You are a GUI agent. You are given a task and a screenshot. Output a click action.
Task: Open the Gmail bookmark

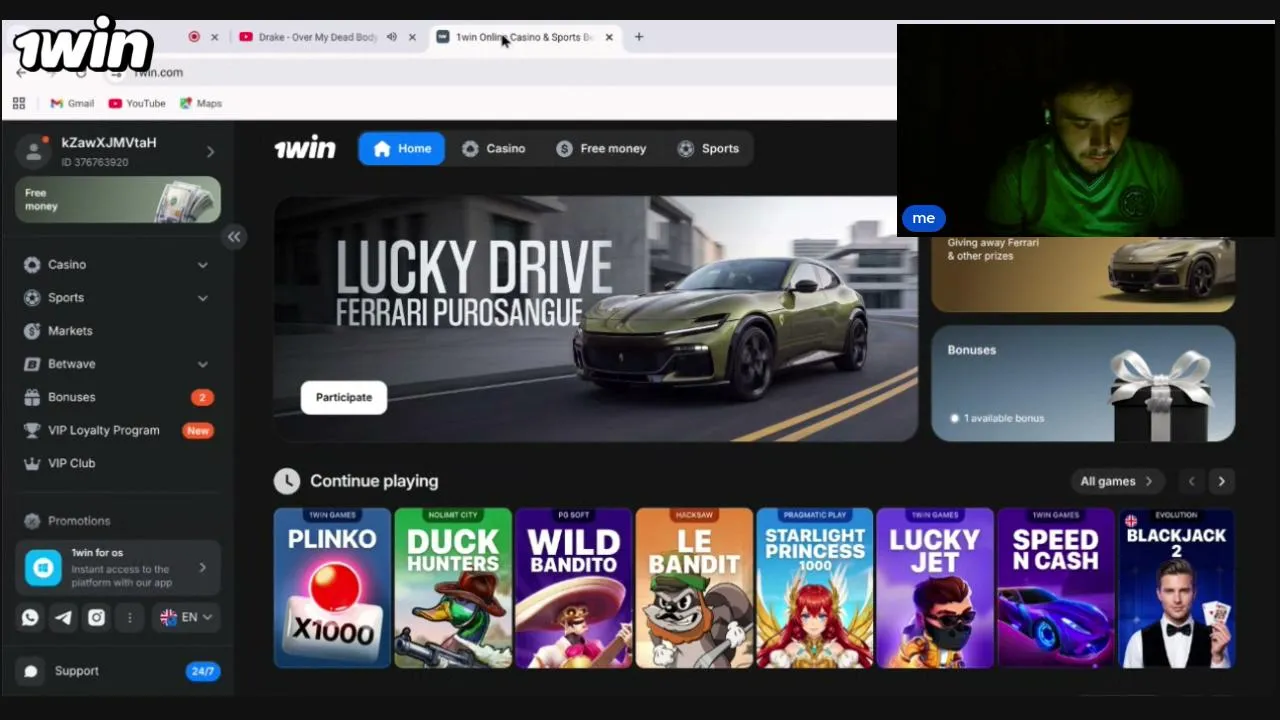(72, 103)
